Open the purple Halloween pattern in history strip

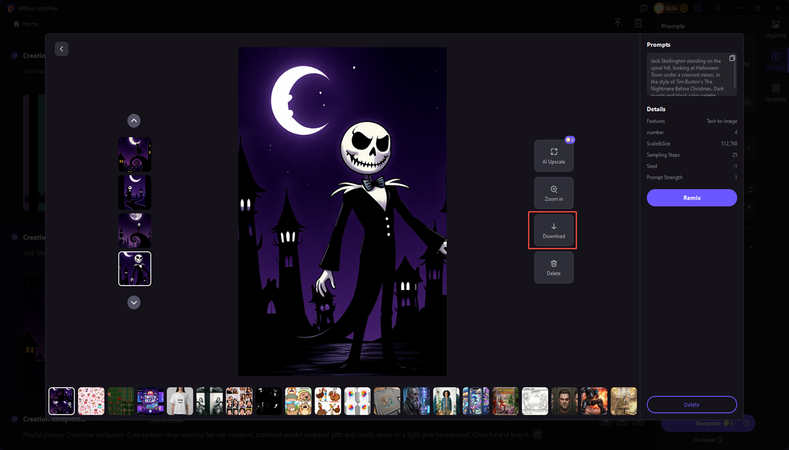click(61, 401)
